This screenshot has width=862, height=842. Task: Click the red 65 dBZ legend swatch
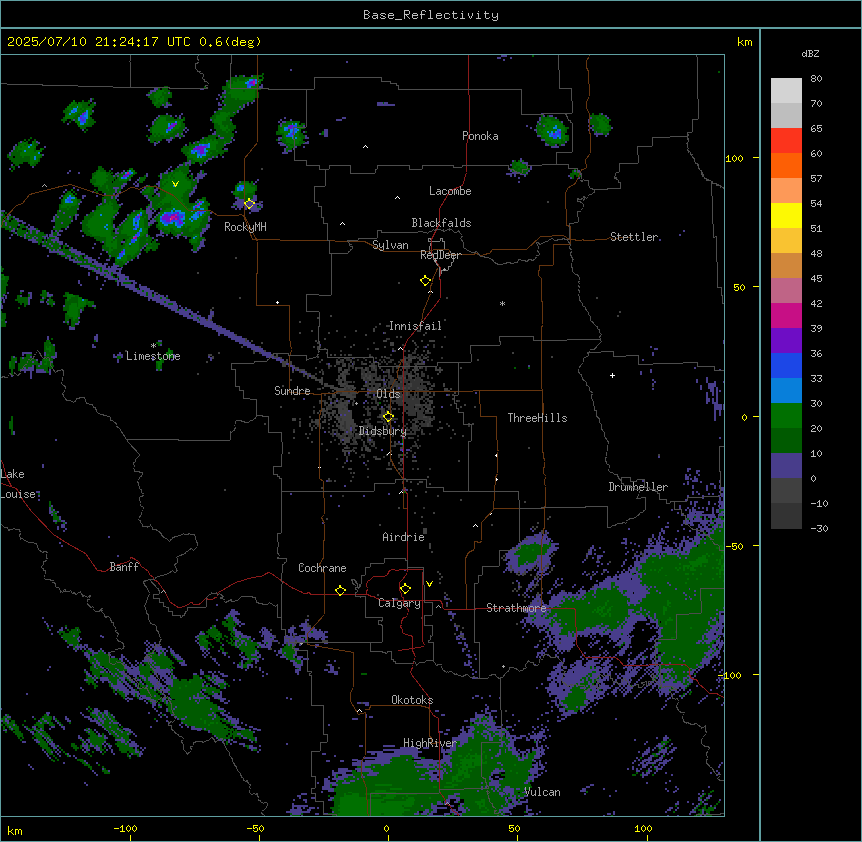786,141
